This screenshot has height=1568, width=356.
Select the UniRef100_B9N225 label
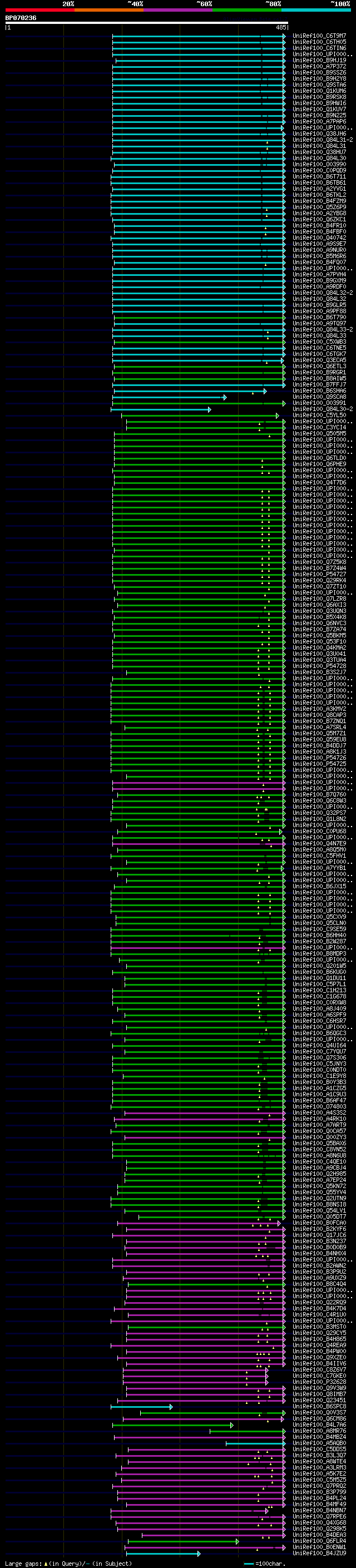pos(319,116)
